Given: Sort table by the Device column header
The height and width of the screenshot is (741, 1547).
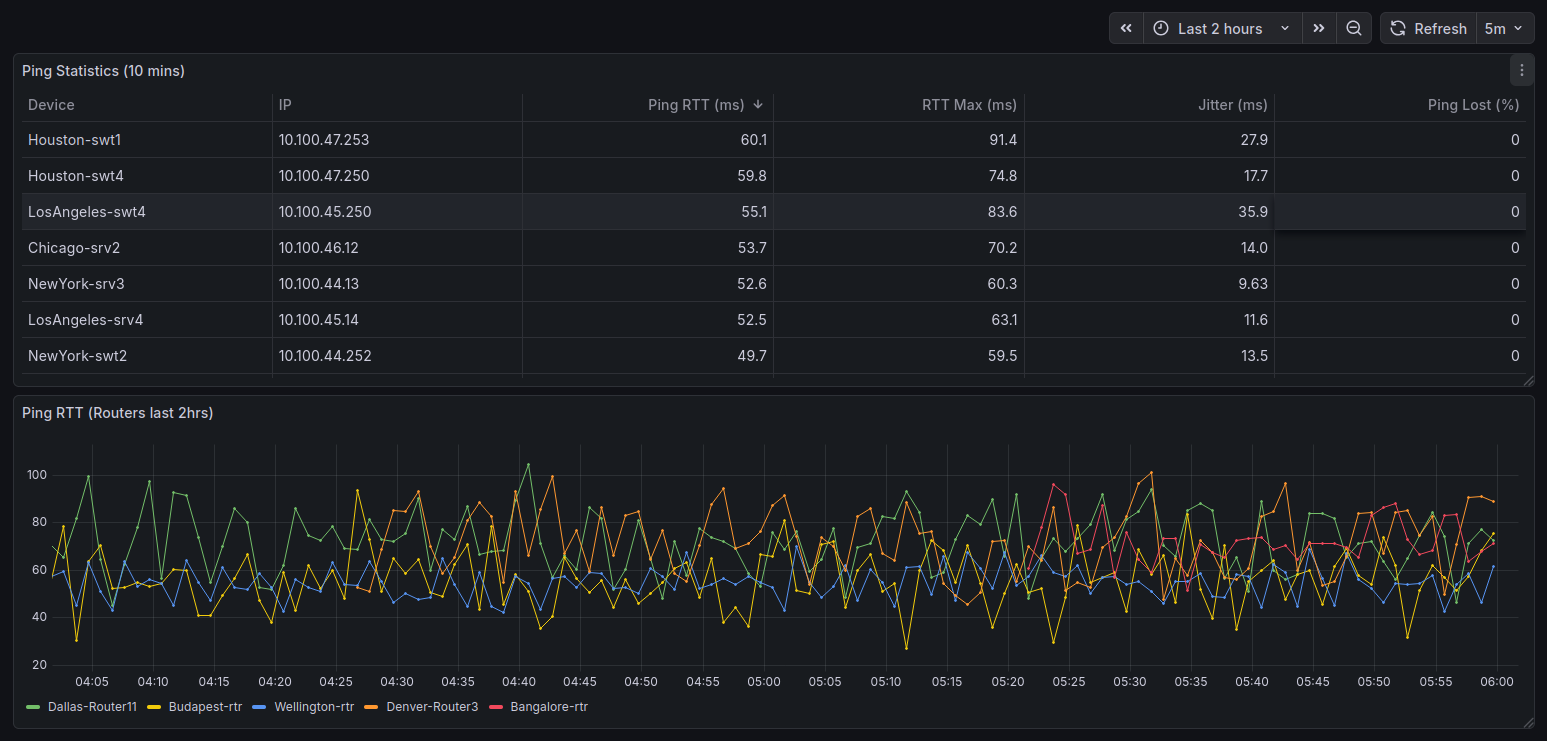Looking at the screenshot, I should (x=51, y=105).
